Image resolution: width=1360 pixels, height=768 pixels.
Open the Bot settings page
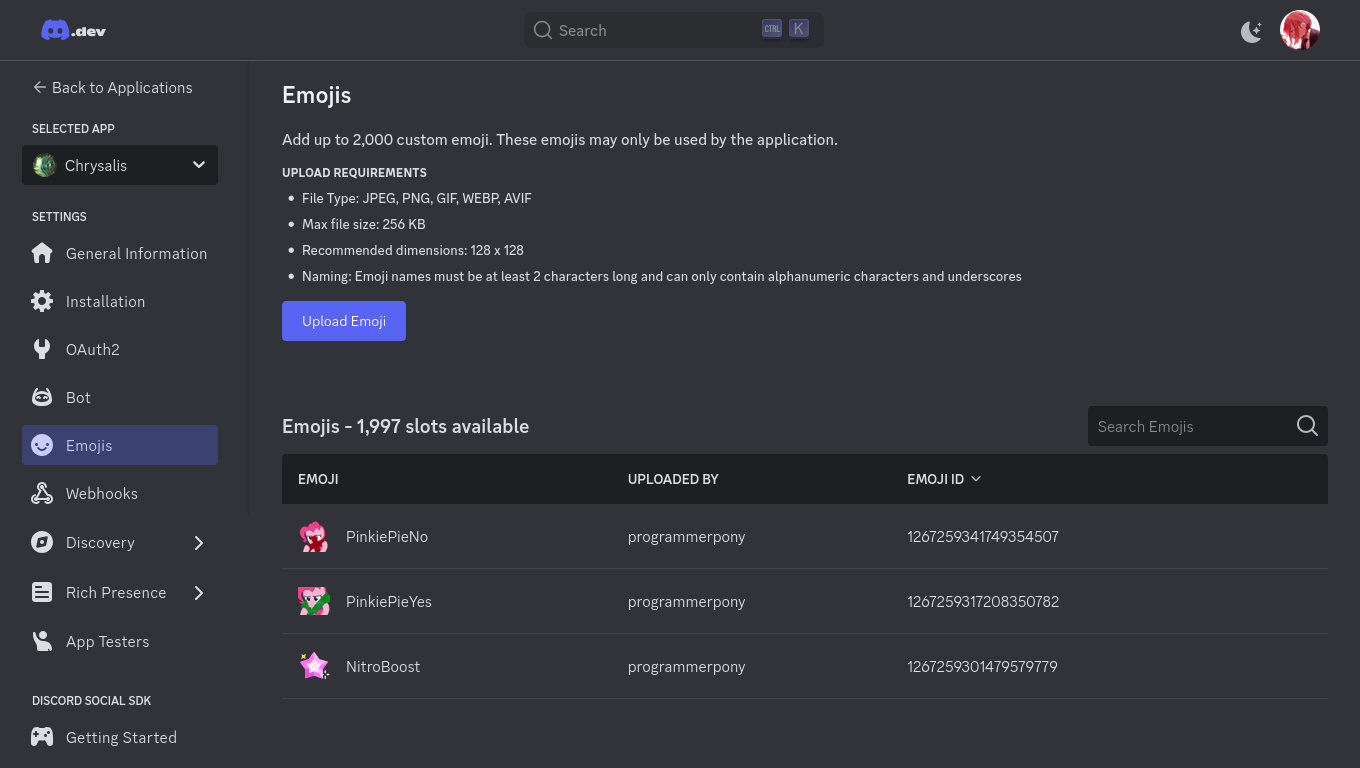(78, 397)
